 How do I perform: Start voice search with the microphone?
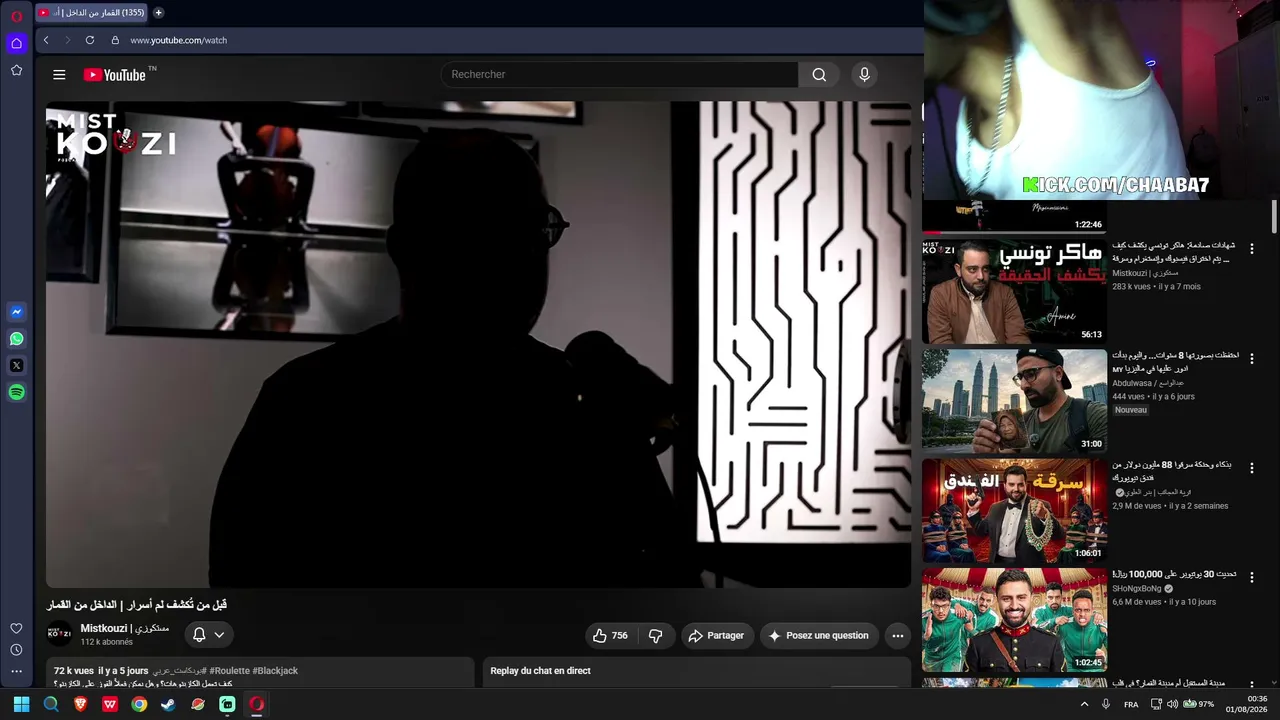865,74
